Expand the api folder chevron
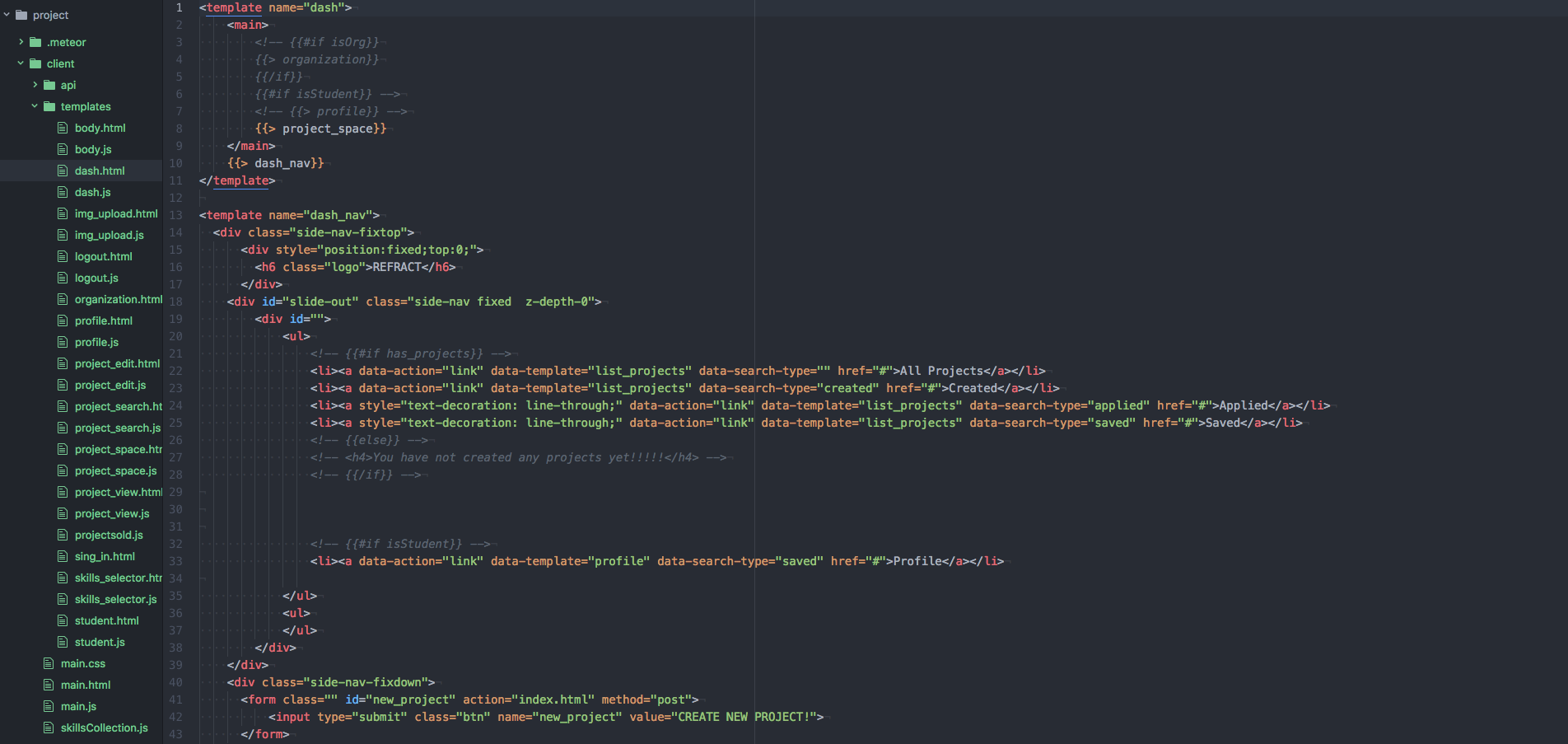 [x=35, y=85]
